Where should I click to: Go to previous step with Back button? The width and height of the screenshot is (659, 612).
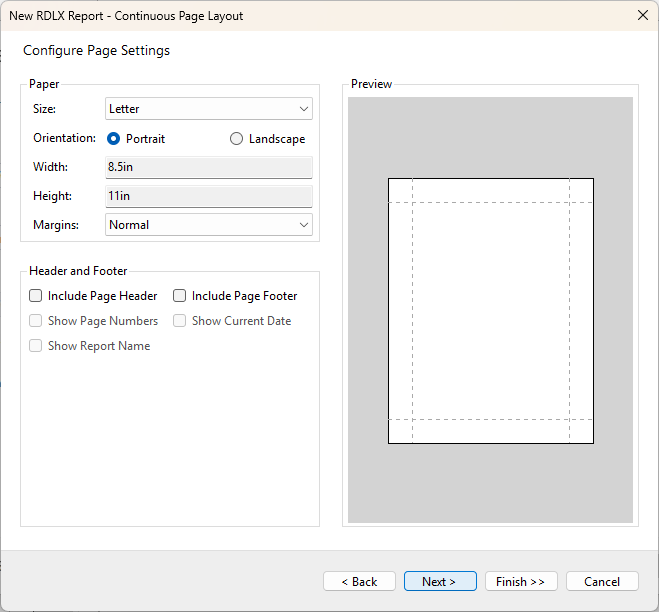(x=359, y=581)
